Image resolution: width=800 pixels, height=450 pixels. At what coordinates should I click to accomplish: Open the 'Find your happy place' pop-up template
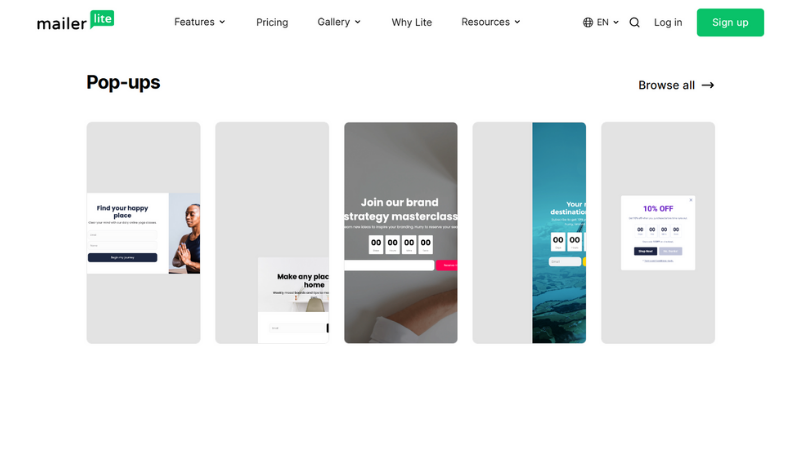pos(143,233)
